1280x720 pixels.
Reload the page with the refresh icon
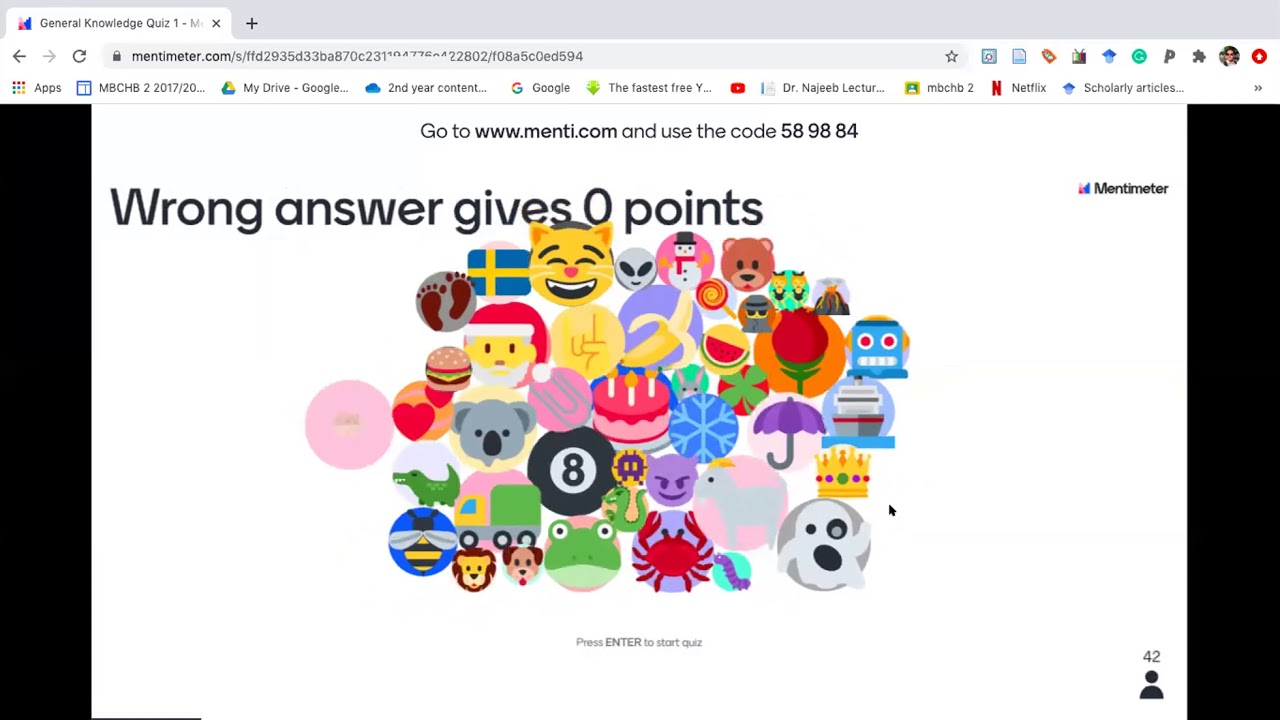pyautogui.click(x=79, y=56)
